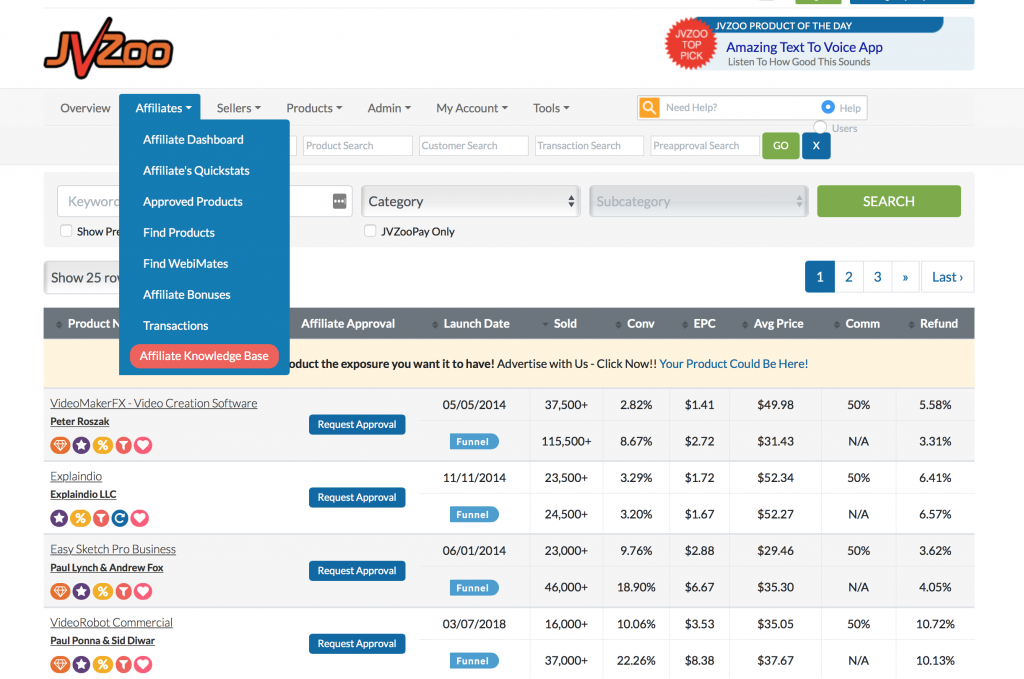Click the blue recurring icon under Explaindio LLC
This screenshot has width=1024, height=679.
pos(122,518)
